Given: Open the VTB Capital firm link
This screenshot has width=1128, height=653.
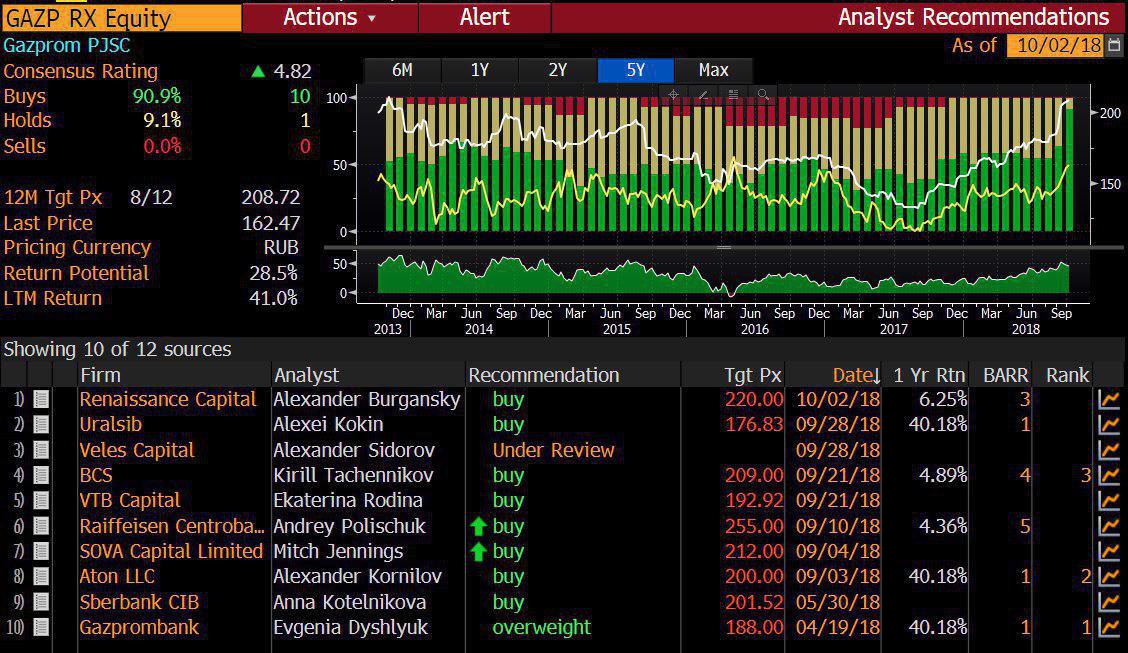Looking at the screenshot, I should click(129, 501).
